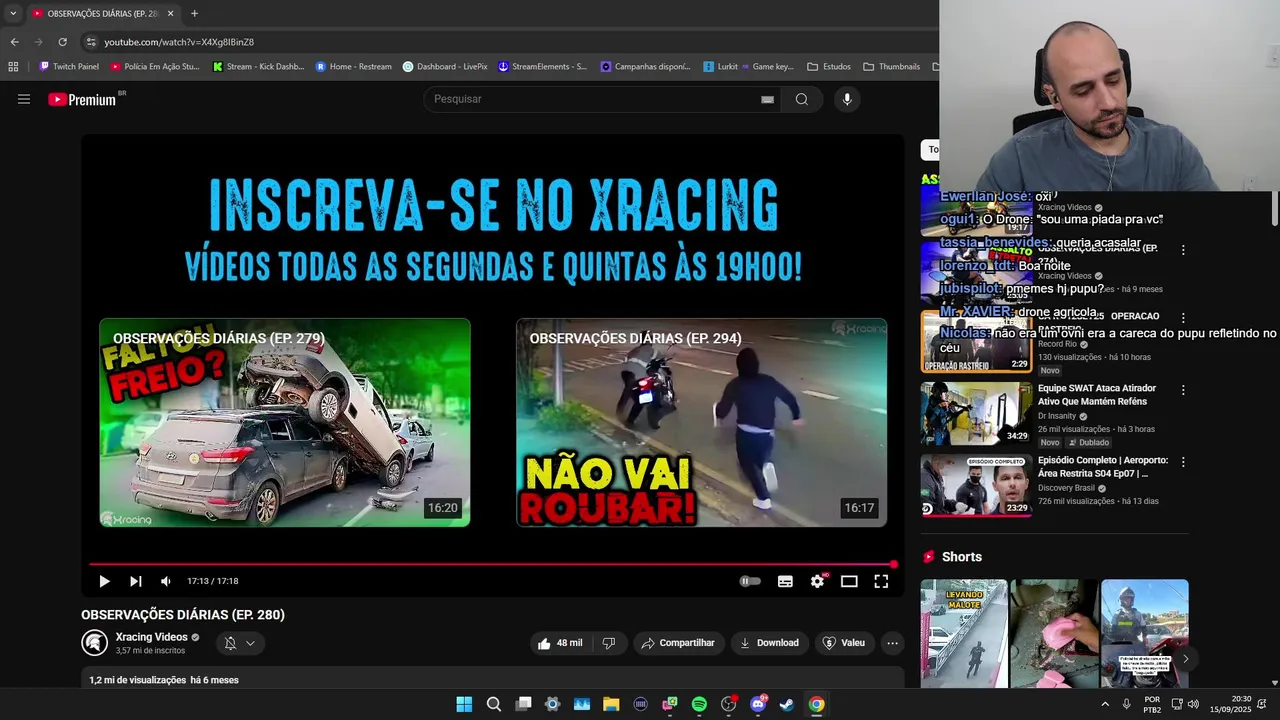
Task: Dislike the video
Action: pos(609,643)
